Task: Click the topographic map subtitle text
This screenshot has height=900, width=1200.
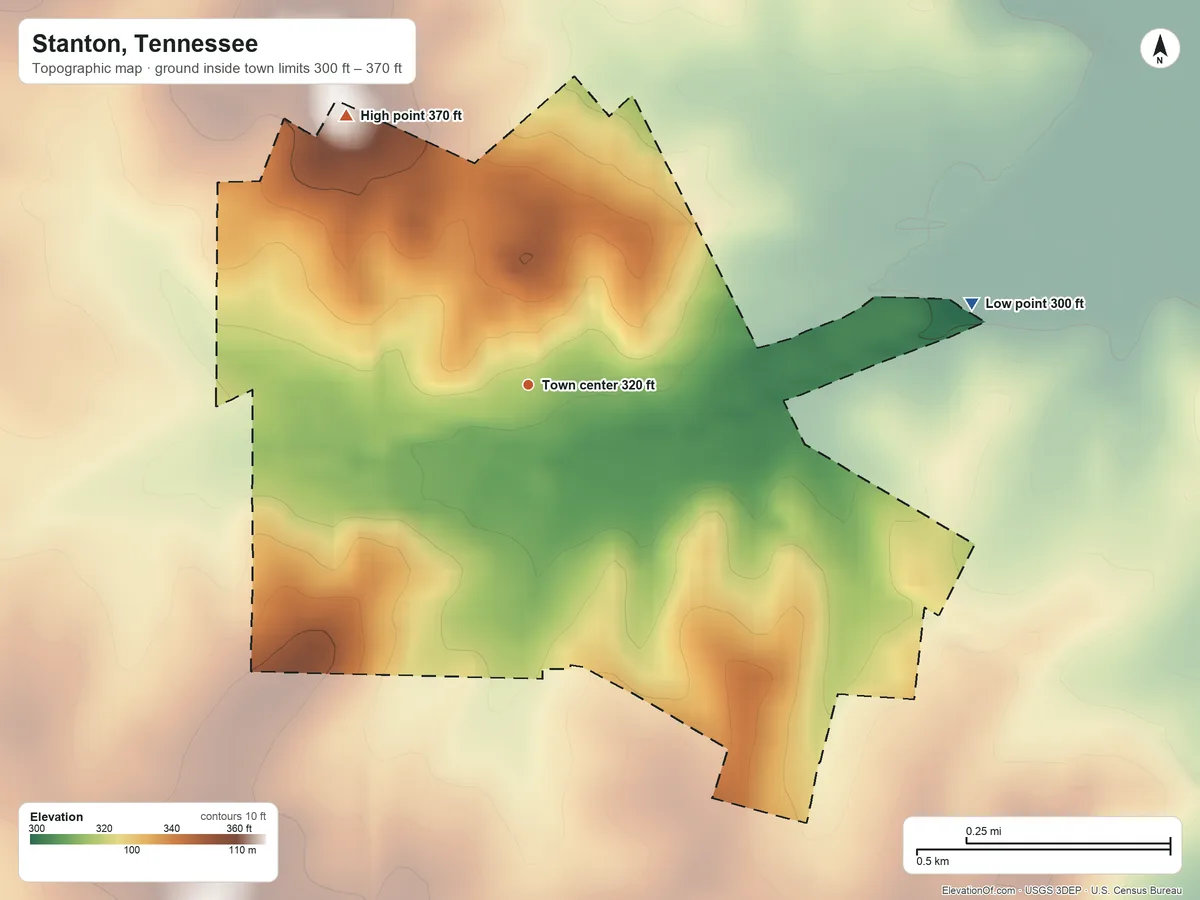Action: tap(217, 71)
